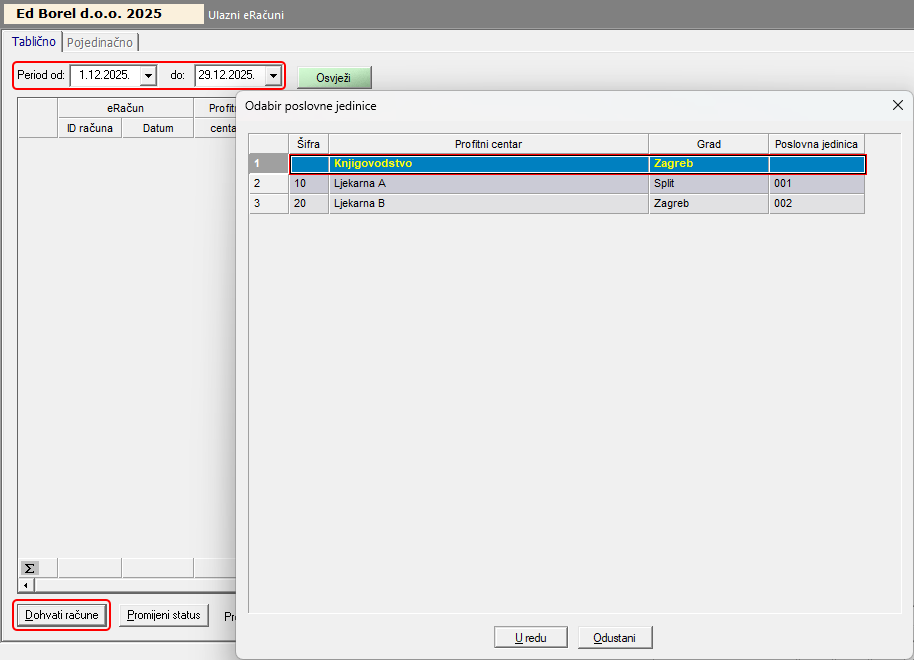Select the Ljekarna A row

point(488,184)
